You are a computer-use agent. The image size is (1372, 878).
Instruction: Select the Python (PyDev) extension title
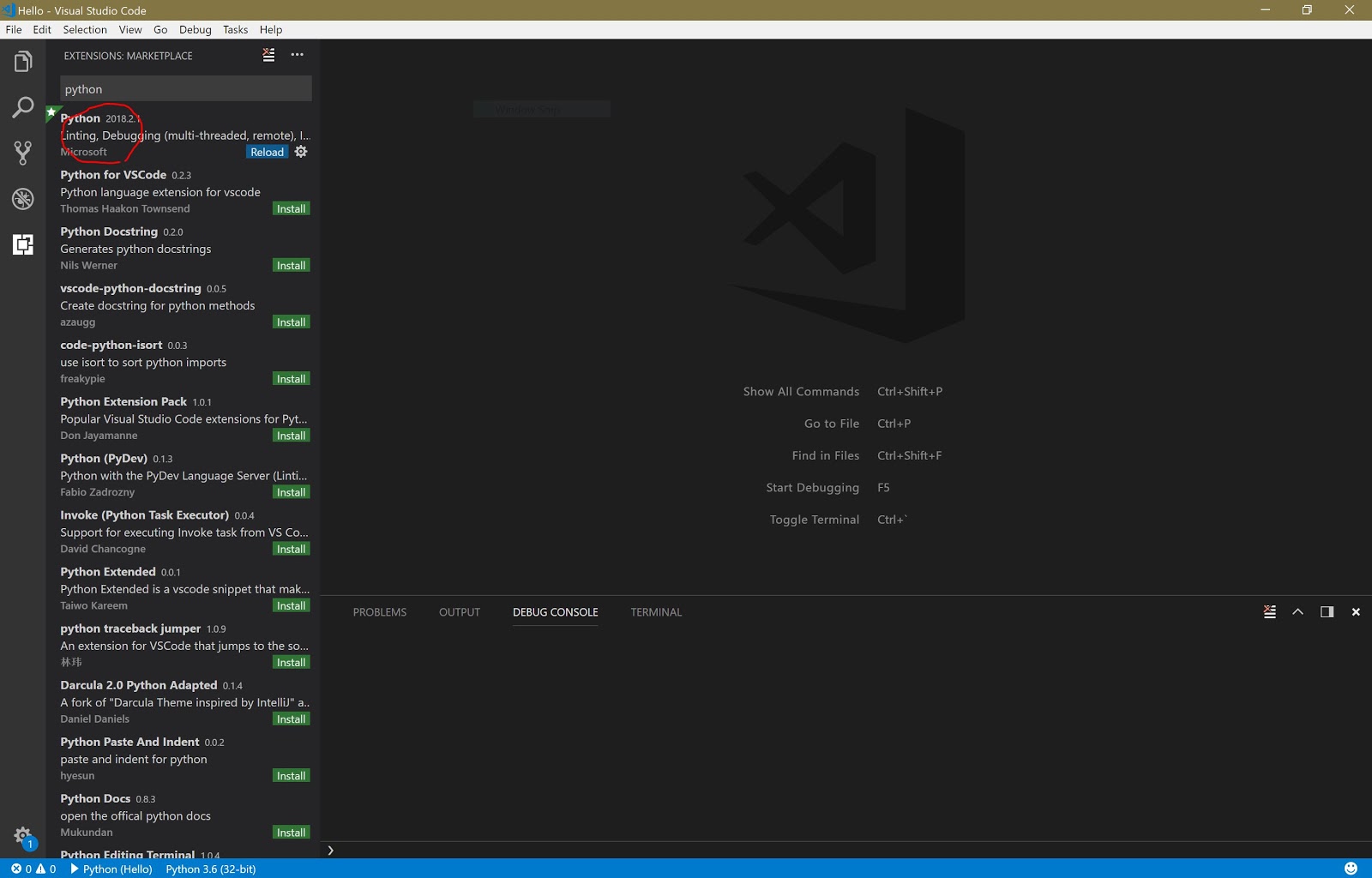coord(104,458)
